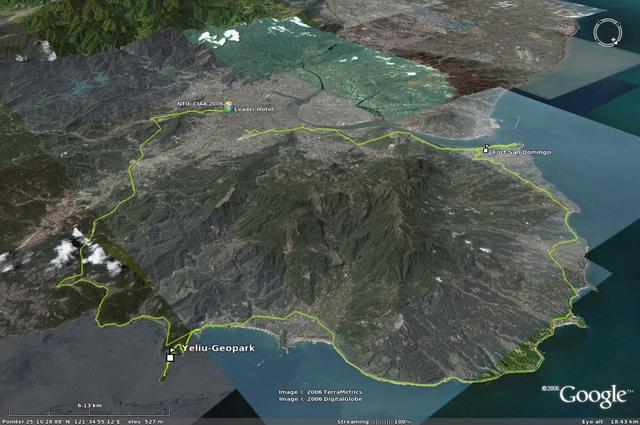The image size is (640, 425).
Task: Click the Leader Hotel placemark icon
Action: click(228, 106)
